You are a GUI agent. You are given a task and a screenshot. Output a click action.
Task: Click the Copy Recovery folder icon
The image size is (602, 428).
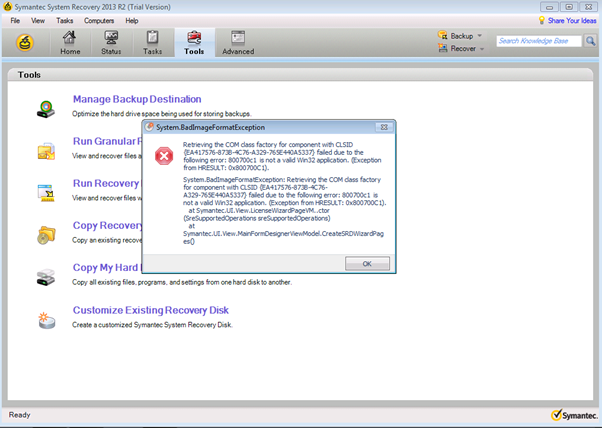click(46, 235)
